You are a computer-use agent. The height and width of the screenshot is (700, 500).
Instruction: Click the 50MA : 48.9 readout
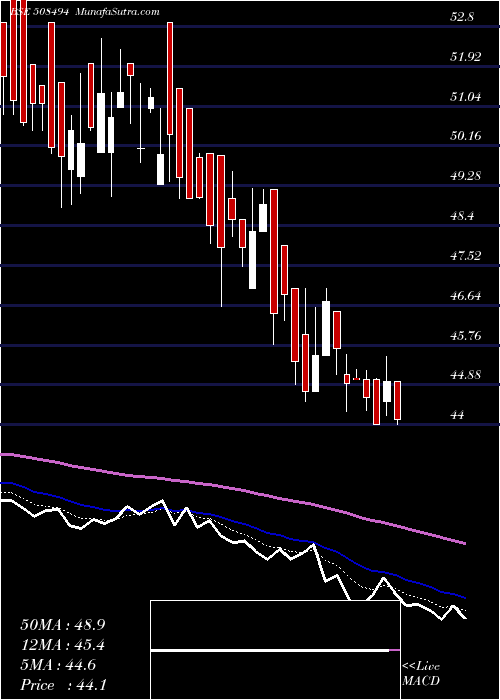[64, 624]
